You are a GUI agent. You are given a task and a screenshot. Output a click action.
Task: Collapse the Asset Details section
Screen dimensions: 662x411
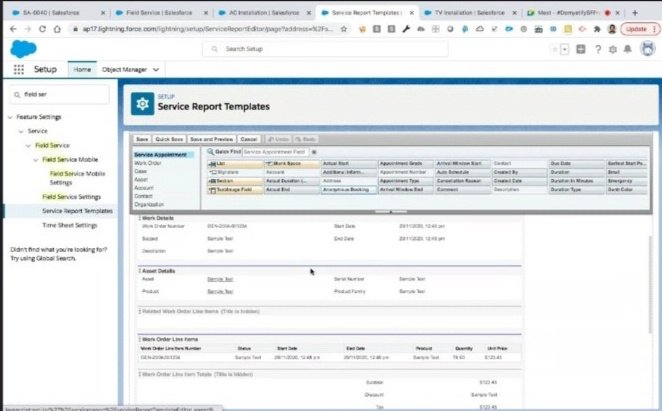pos(140,271)
